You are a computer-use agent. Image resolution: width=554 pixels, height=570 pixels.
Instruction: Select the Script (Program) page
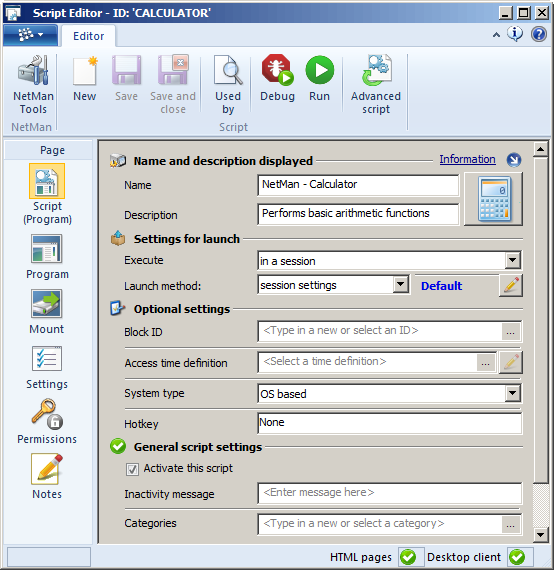click(47, 194)
